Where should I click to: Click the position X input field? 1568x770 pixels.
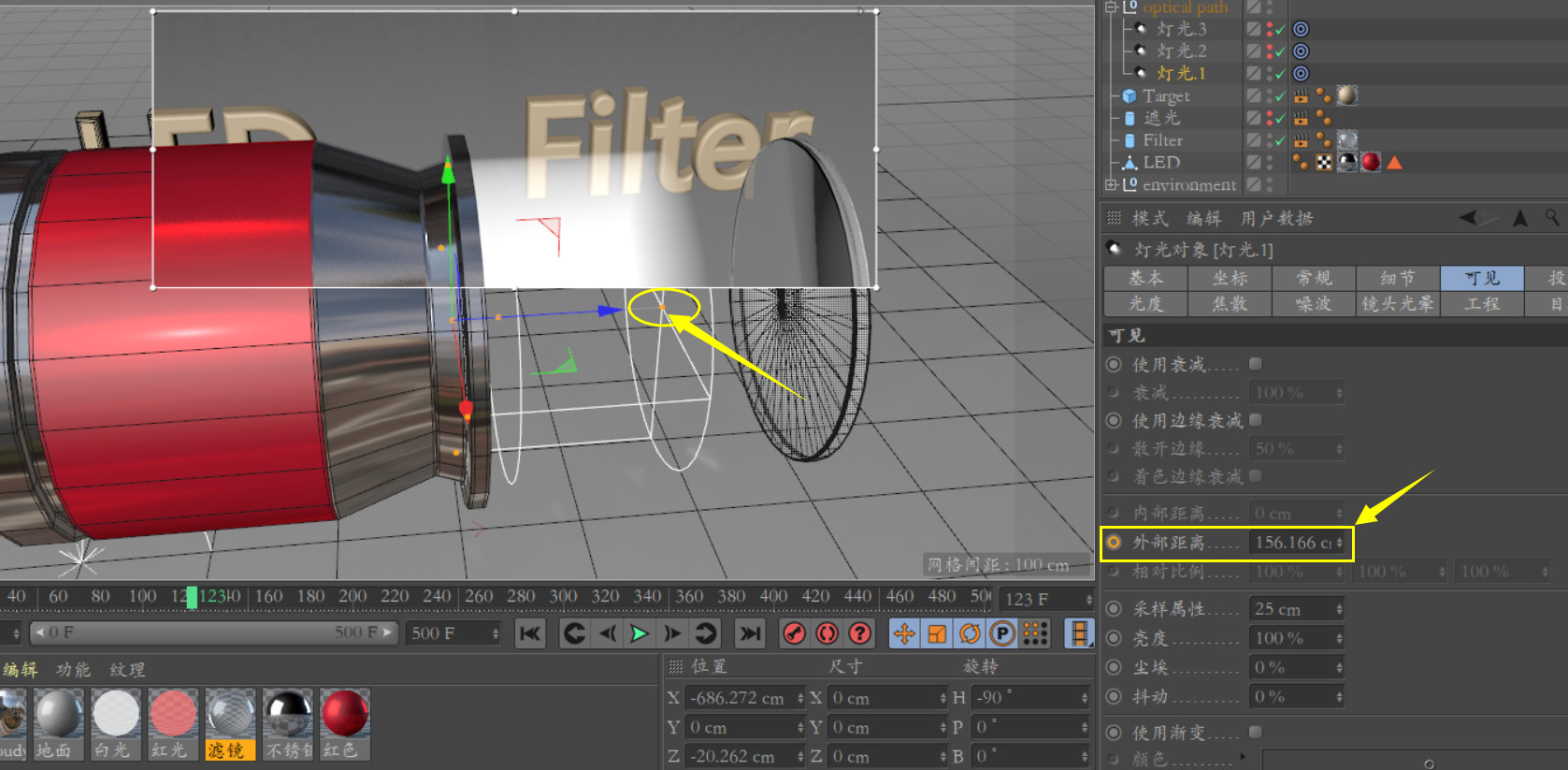click(x=743, y=698)
